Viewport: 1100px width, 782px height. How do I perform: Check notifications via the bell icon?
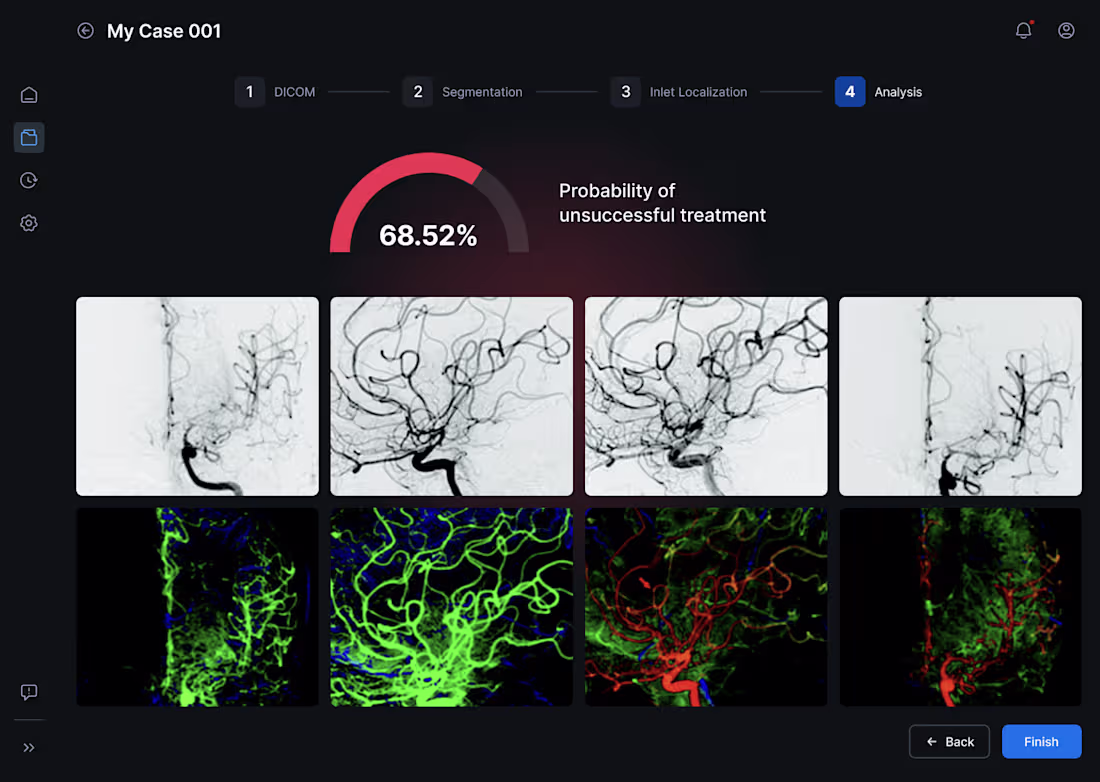point(1023,30)
